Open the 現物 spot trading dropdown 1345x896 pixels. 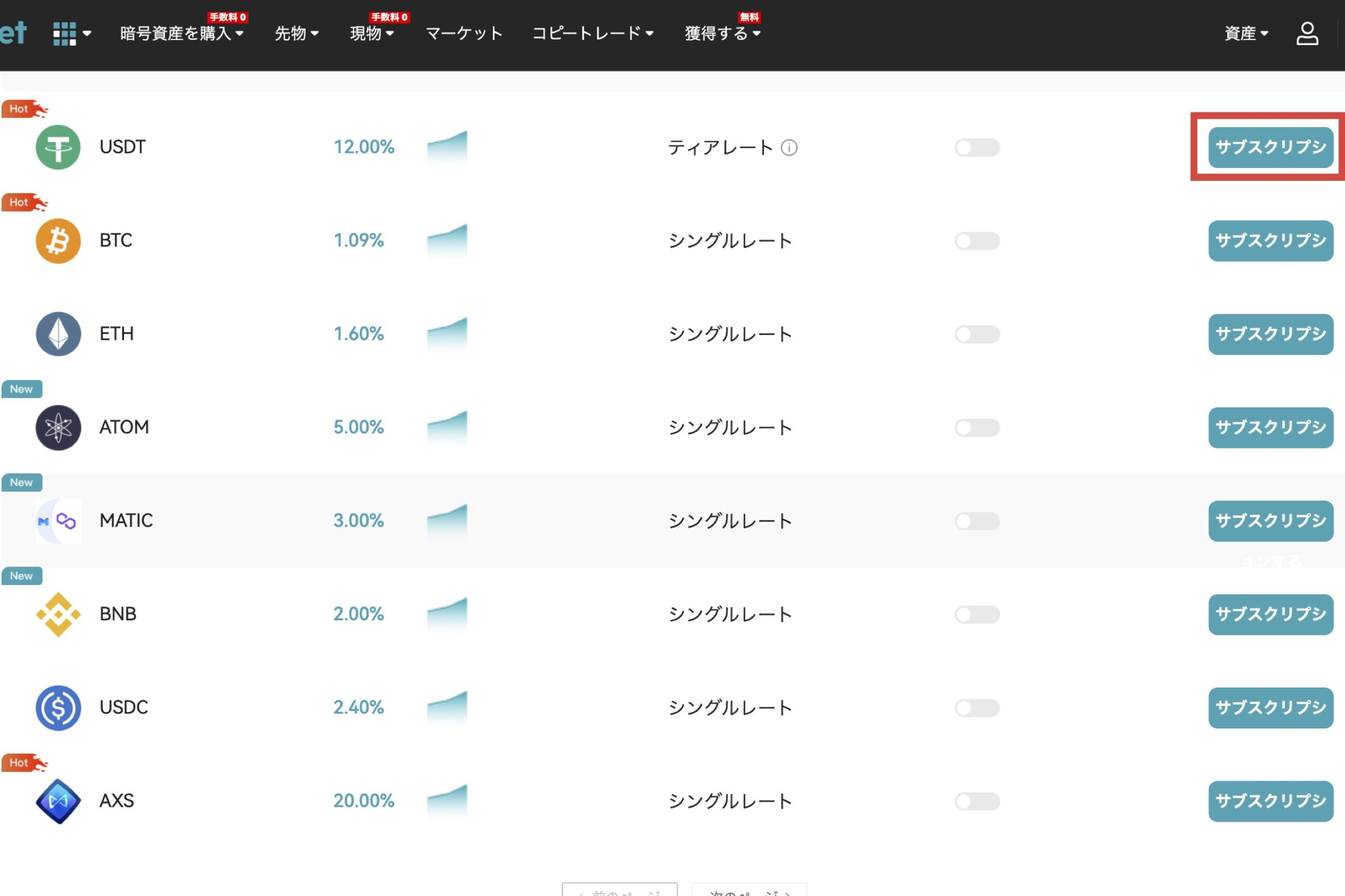click(371, 33)
